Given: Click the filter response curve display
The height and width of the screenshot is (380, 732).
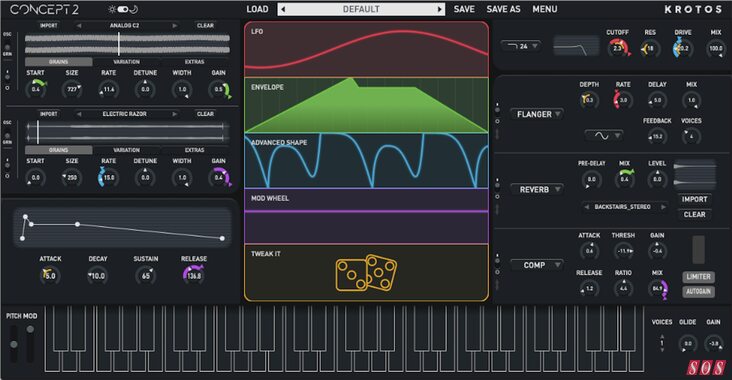Looking at the screenshot, I should pos(577,46).
